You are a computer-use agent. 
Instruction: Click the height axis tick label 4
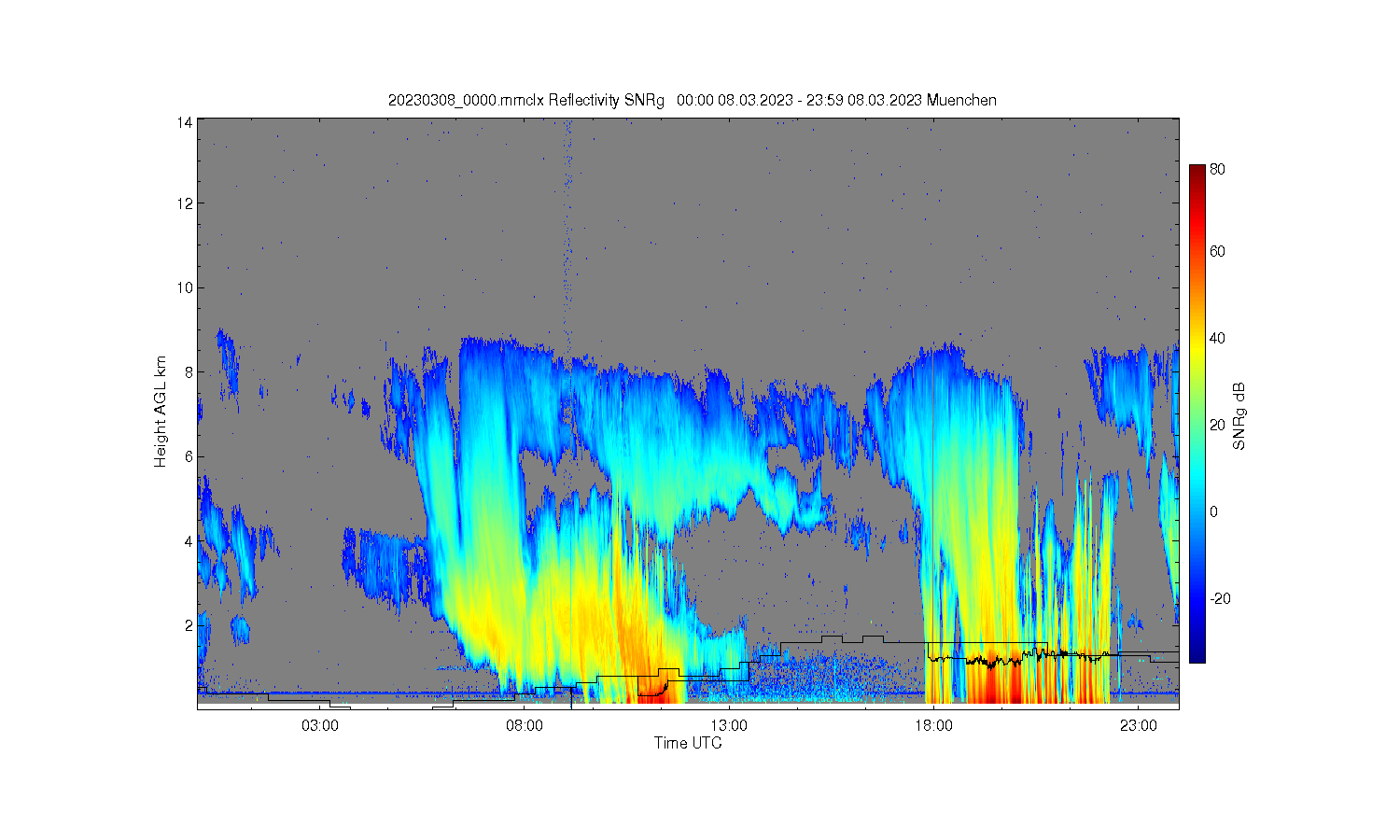point(189,541)
